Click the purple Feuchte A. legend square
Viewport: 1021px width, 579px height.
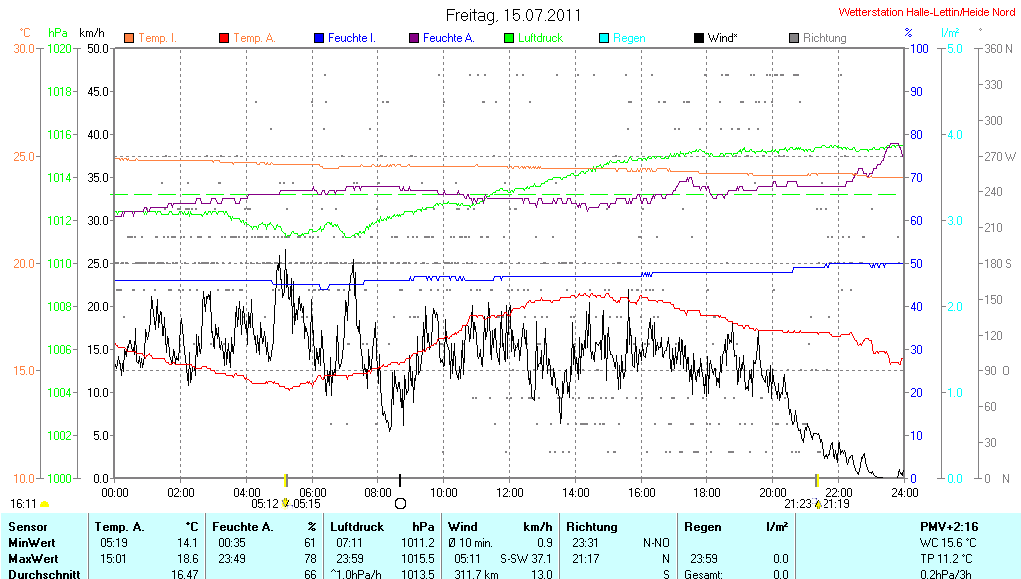click(x=414, y=38)
